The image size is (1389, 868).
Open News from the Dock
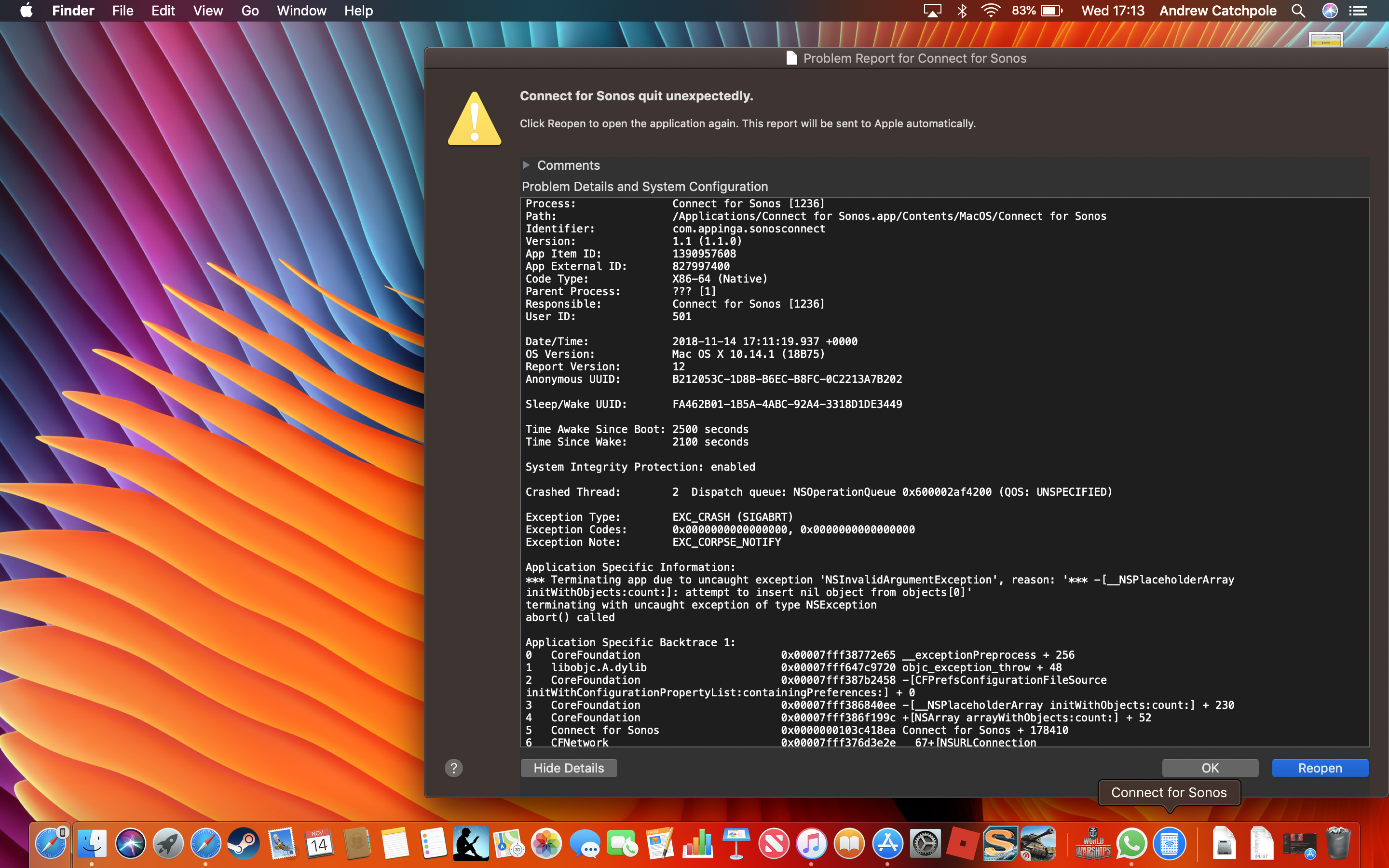(774, 844)
